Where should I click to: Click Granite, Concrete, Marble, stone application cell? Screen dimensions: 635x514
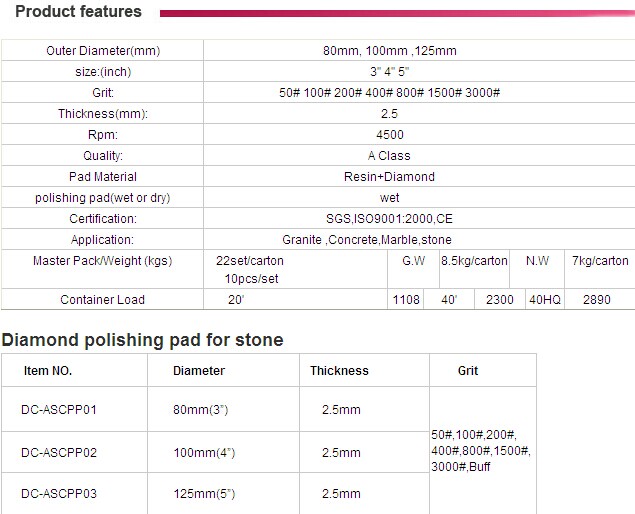367,240
